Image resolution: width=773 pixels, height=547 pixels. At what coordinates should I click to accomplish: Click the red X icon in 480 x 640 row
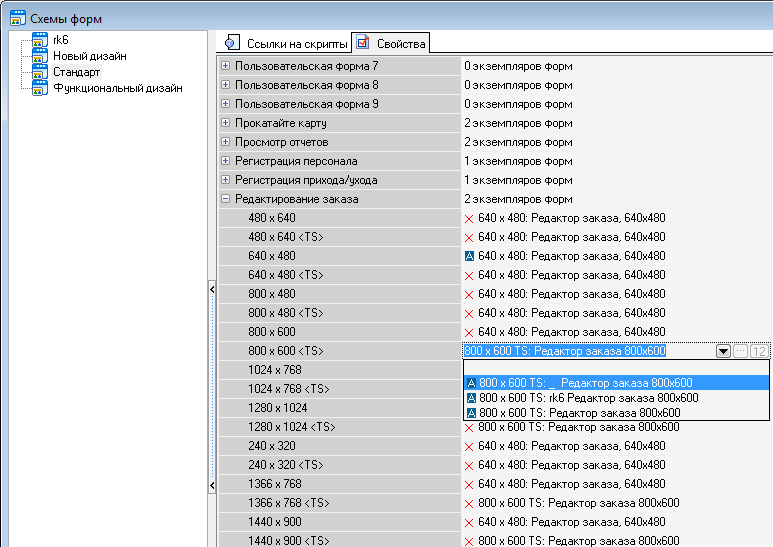coord(469,218)
